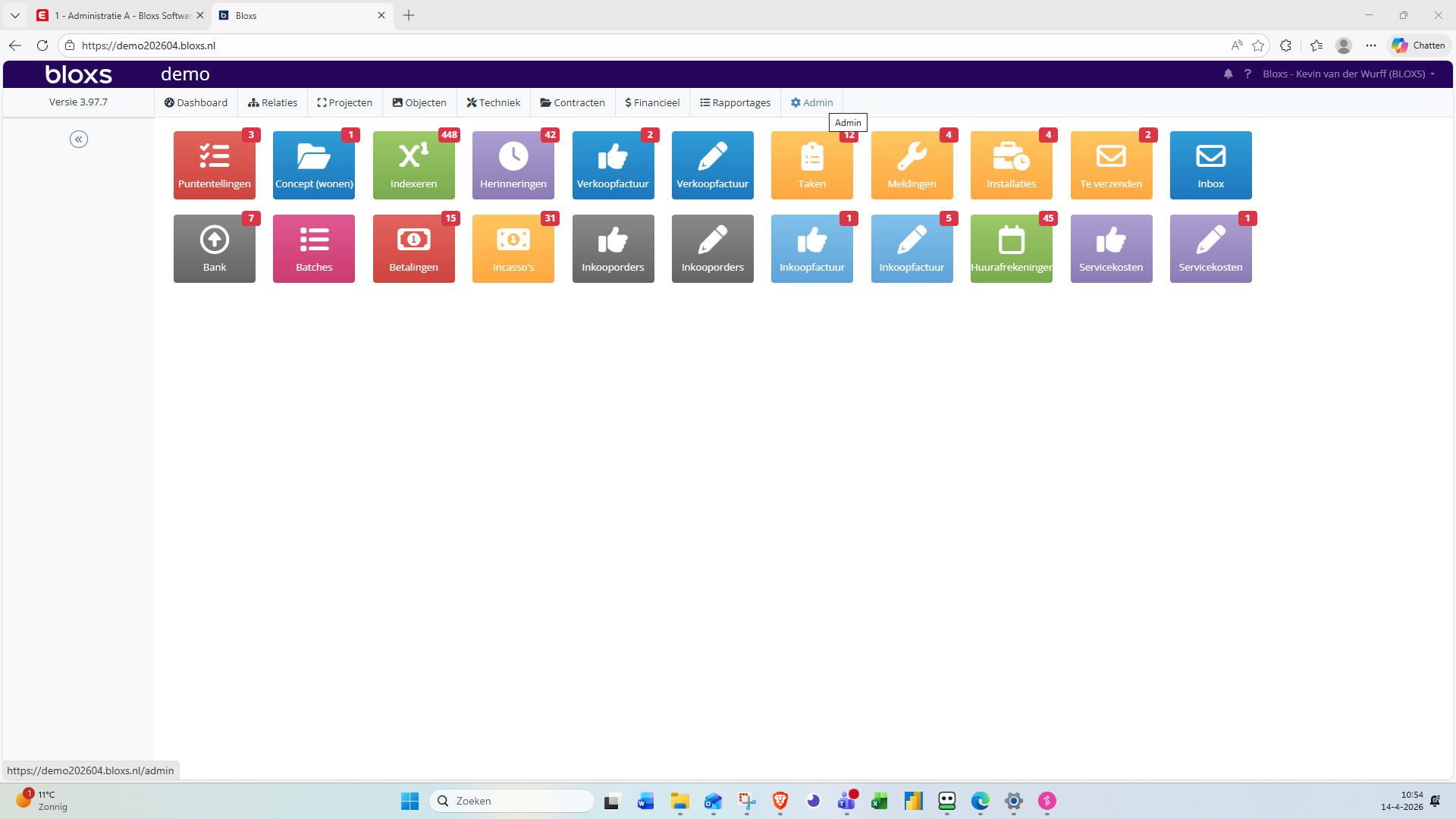Open the browser tab list dropdown
1456x819 pixels.
click(15, 15)
